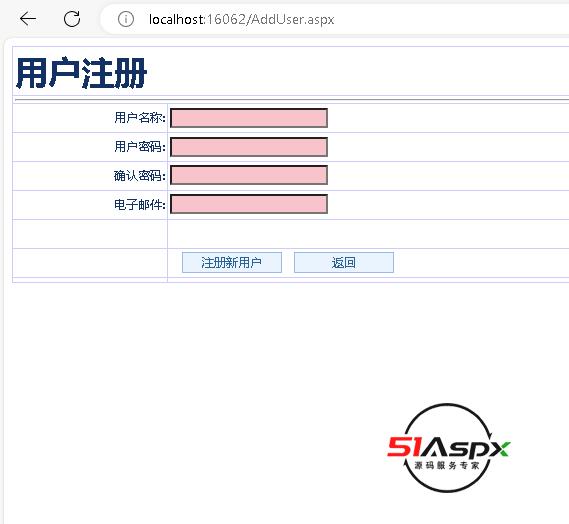
Task: Select the 确认密码 text box
Action: coord(249,175)
